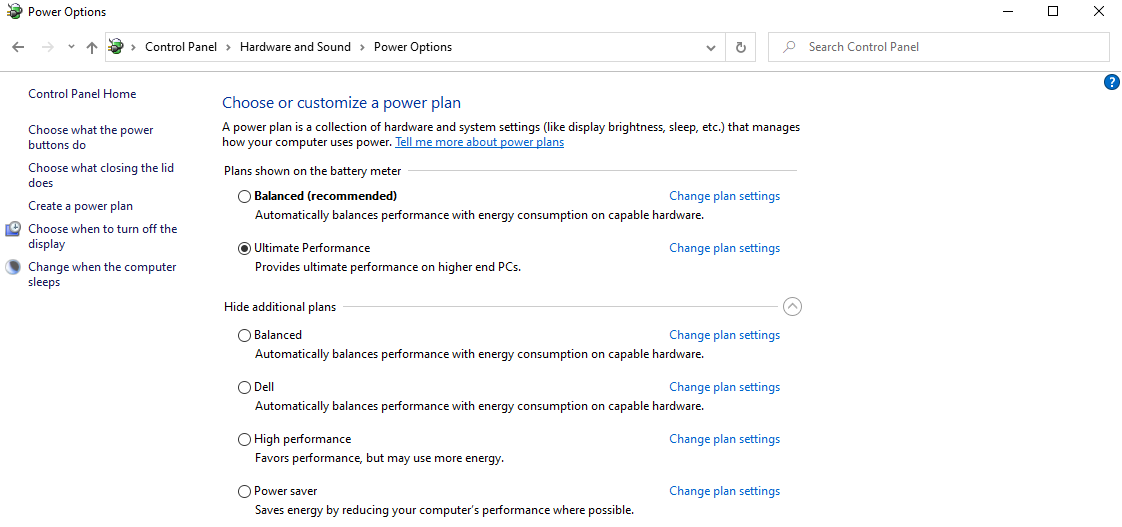Click the Power Options title bar icon
The height and width of the screenshot is (527, 1122).
(14, 11)
